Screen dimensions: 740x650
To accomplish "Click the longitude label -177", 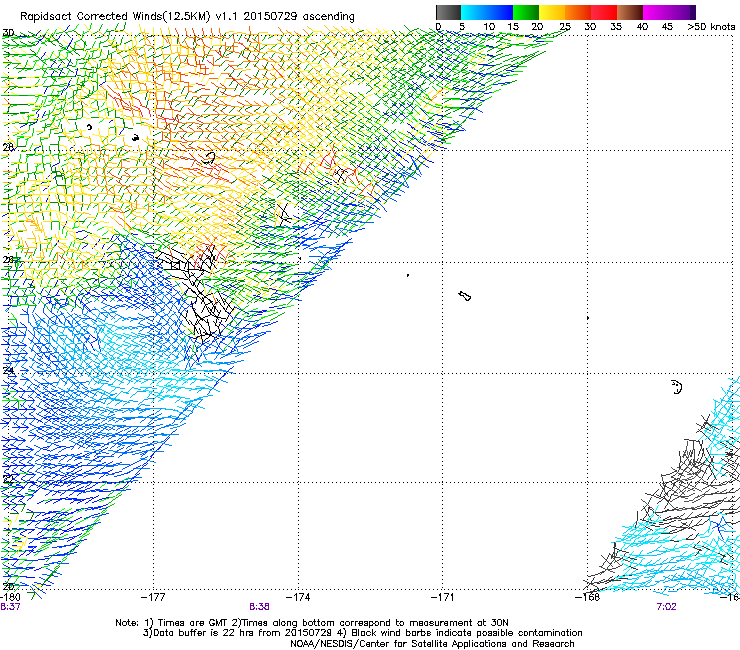I will (x=153, y=597).
